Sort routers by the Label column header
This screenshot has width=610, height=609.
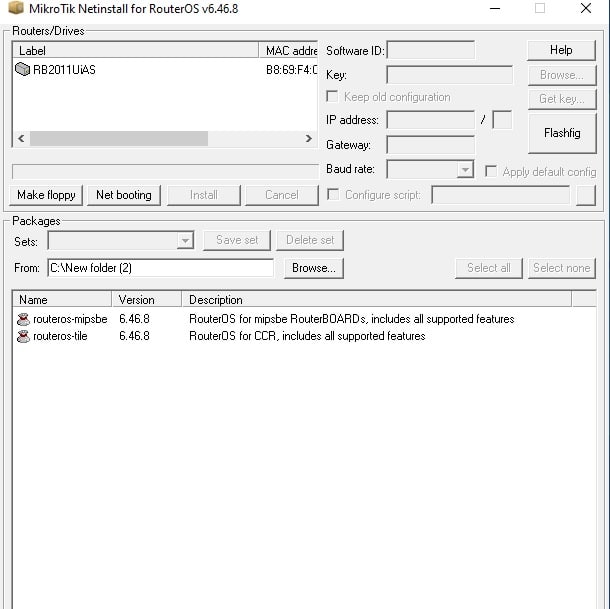136,51
